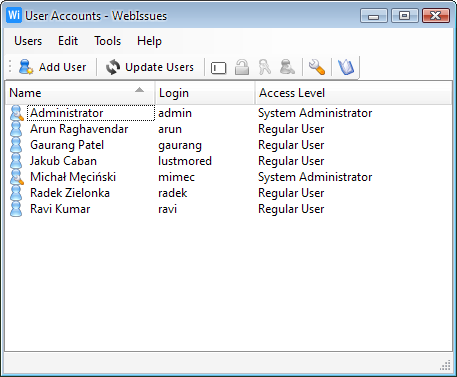Select Ravi Kumar in the list

[60, 209]
